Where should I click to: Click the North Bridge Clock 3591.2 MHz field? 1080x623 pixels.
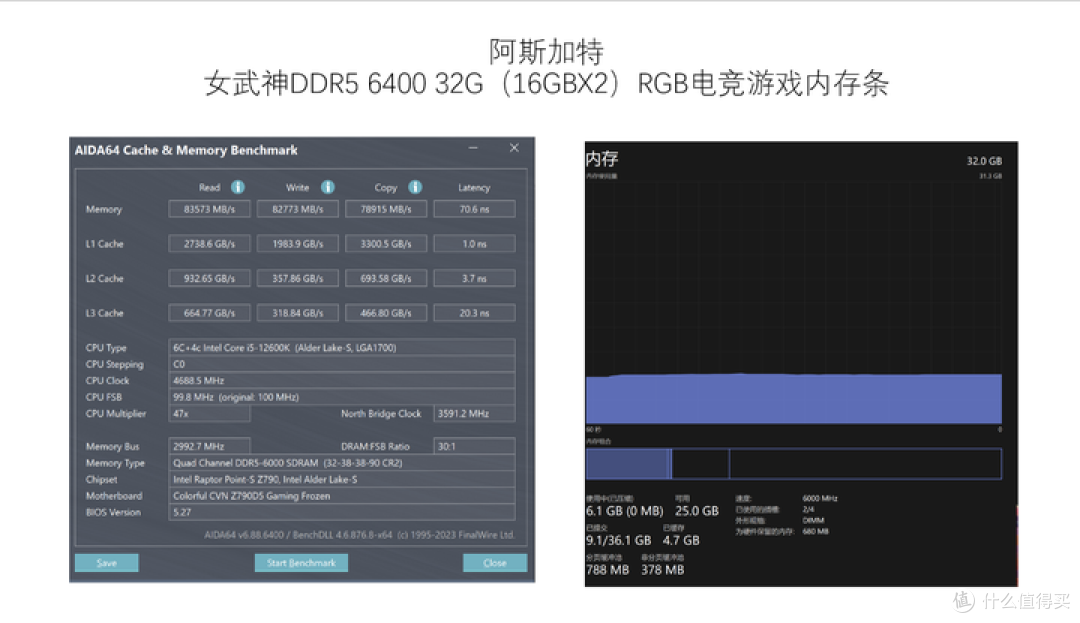click(475, 414)
